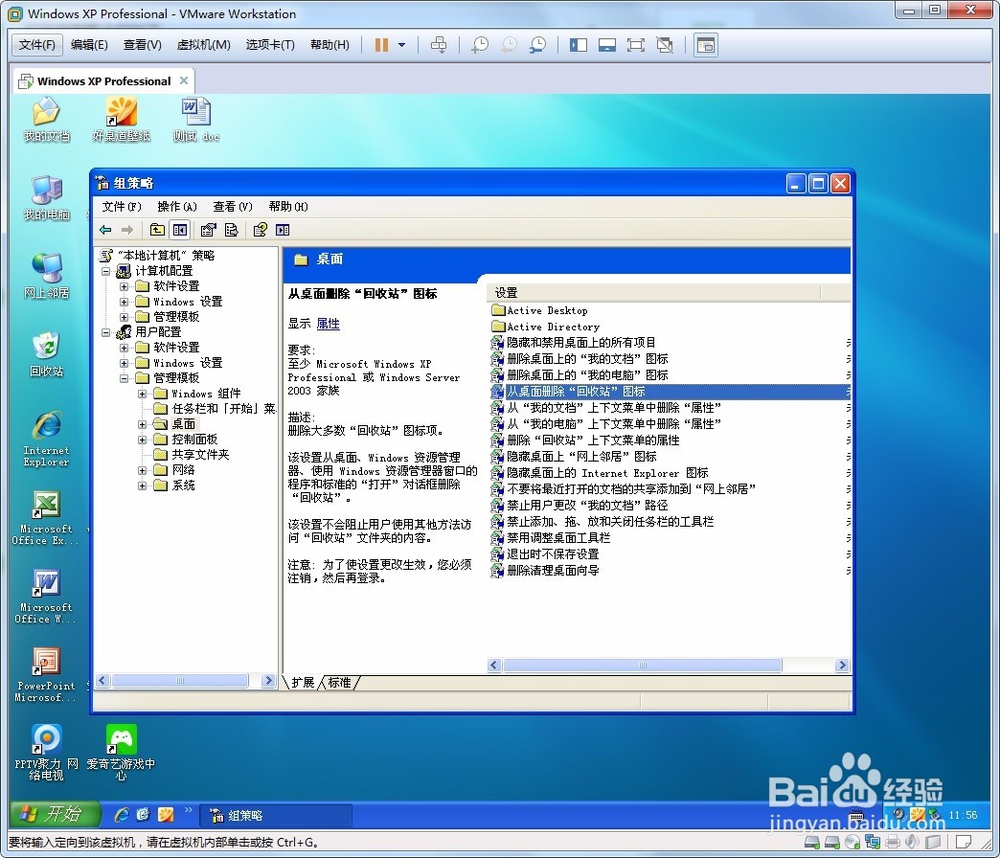The image size is (1000, 858).
Task: Select 任务栏和「开始」菜单 tree node
Action: coord(216,409)
